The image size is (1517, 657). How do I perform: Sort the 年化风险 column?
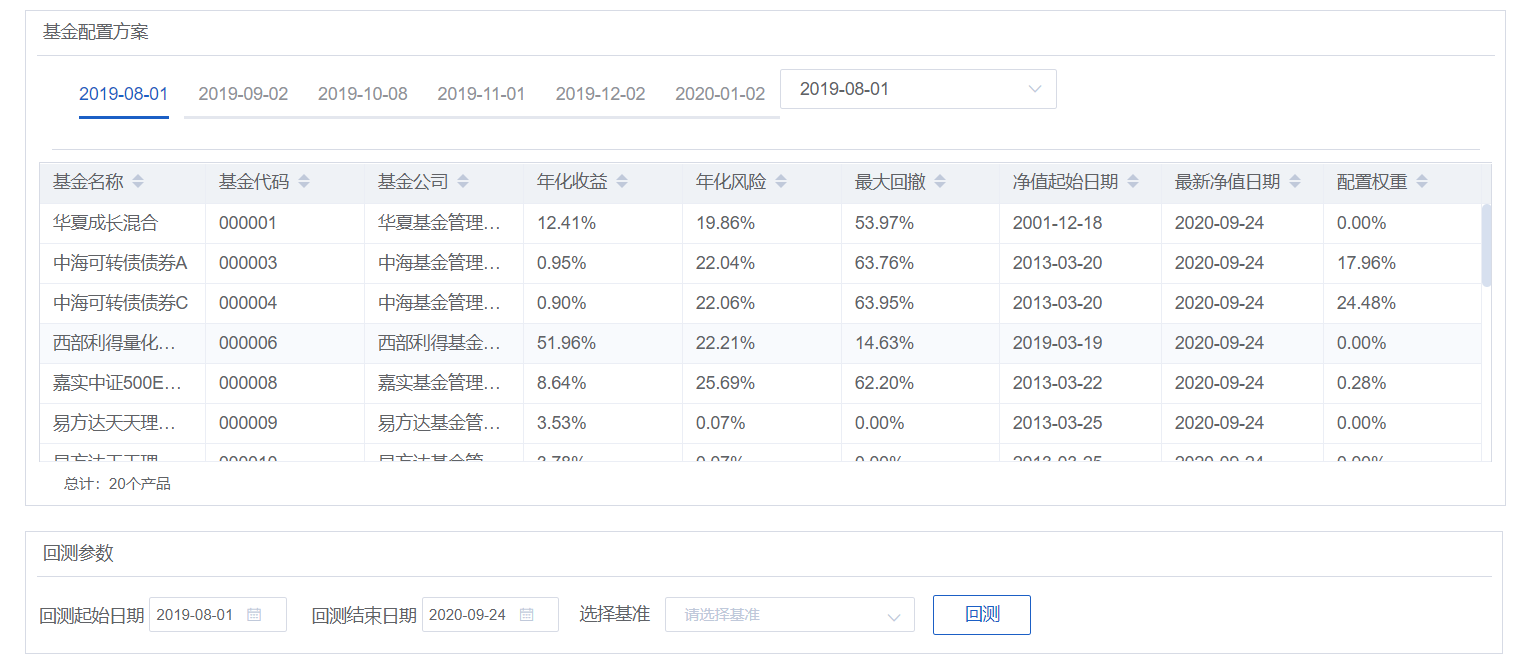tap(779, 181)
